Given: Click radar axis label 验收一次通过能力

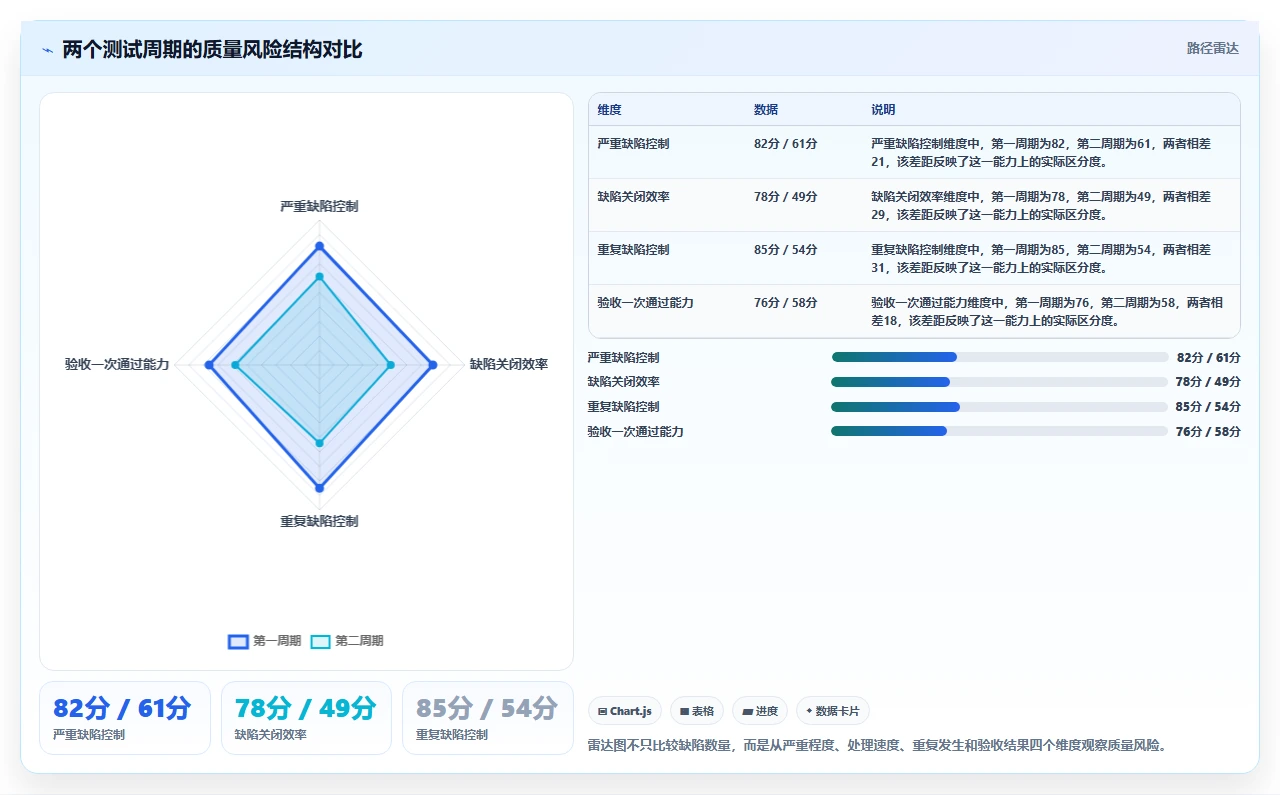Looking at the screenshot, I should [117, 365].
